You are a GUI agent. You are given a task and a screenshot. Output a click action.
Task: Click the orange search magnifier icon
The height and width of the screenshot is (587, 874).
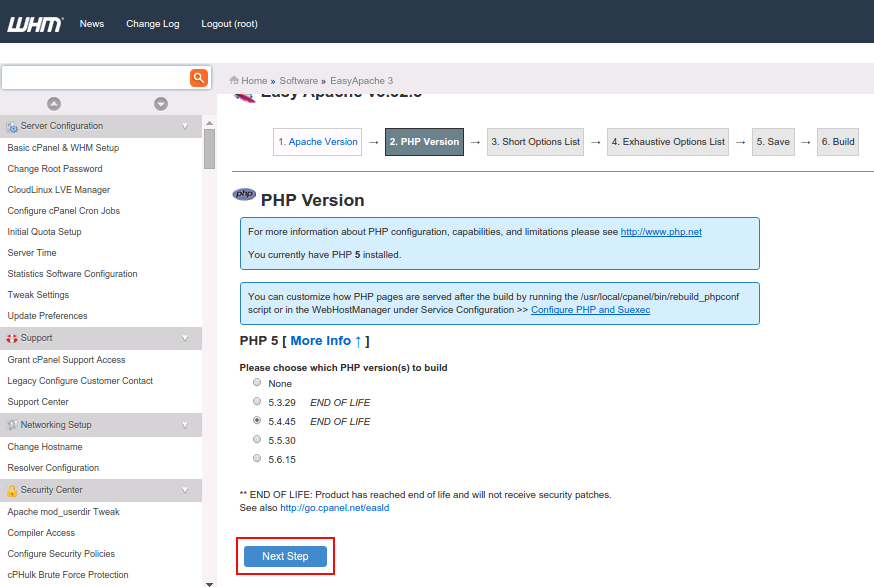click(198, 76)
